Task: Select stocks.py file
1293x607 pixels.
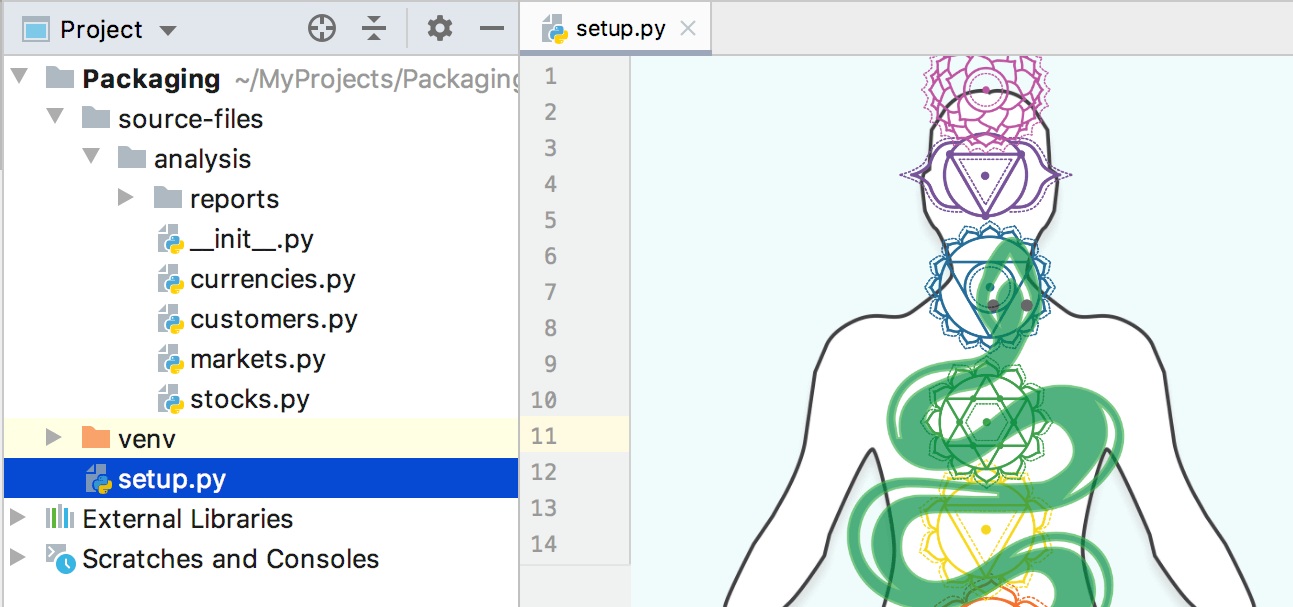Action: (x=261, y=398)
